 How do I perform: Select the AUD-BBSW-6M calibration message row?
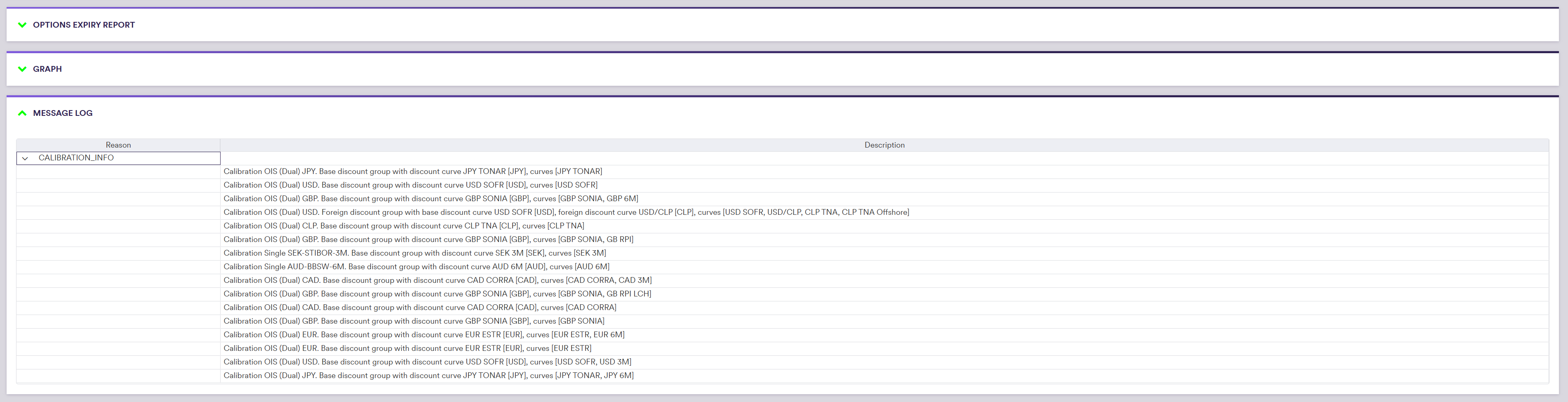416,267
